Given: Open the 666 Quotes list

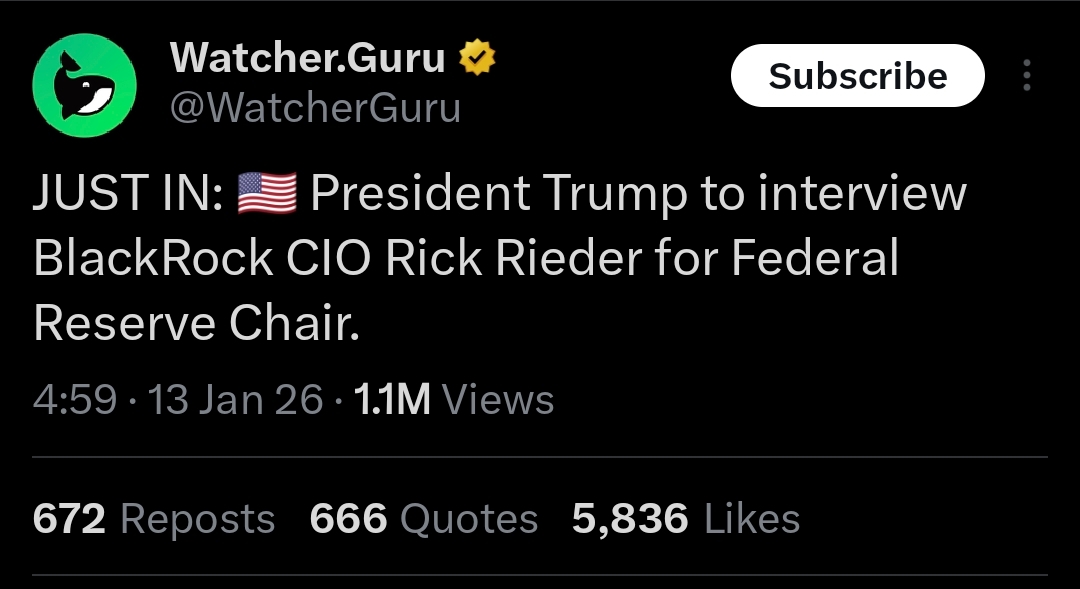Looking at the screenshot, I should (424, 519).
